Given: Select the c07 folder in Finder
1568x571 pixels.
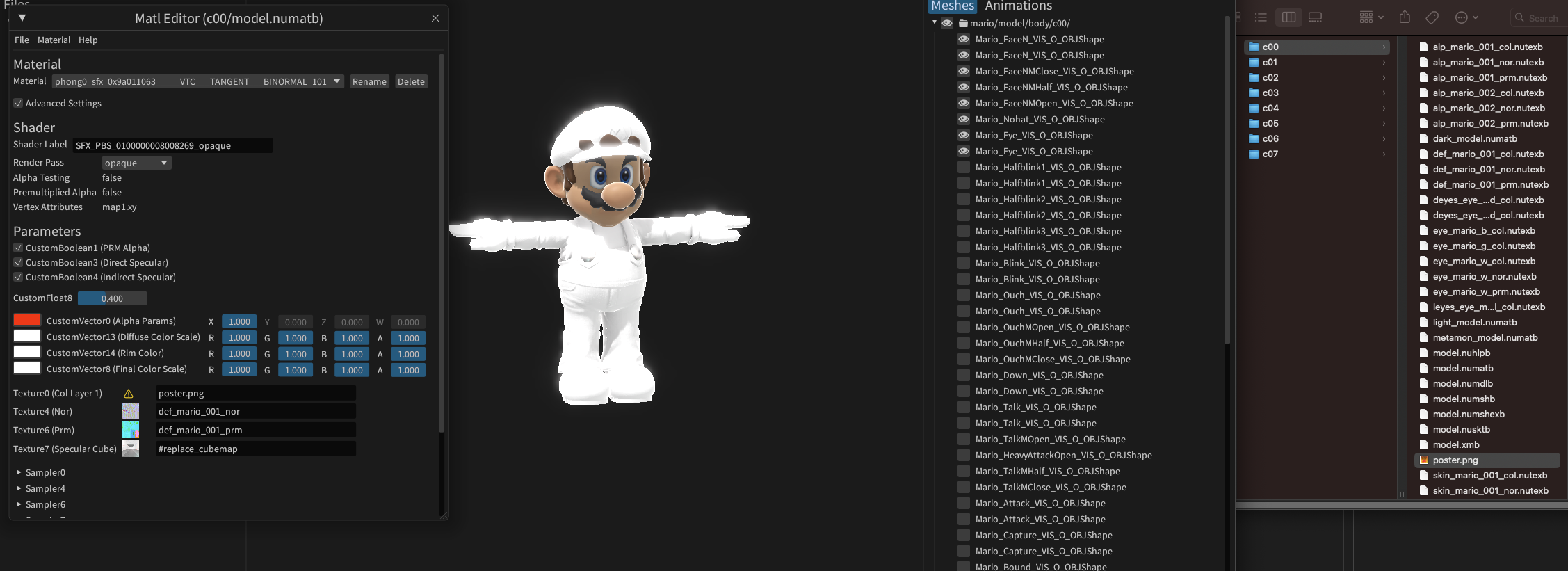Looking at the screenshot, I should (x=1316, y=154).
